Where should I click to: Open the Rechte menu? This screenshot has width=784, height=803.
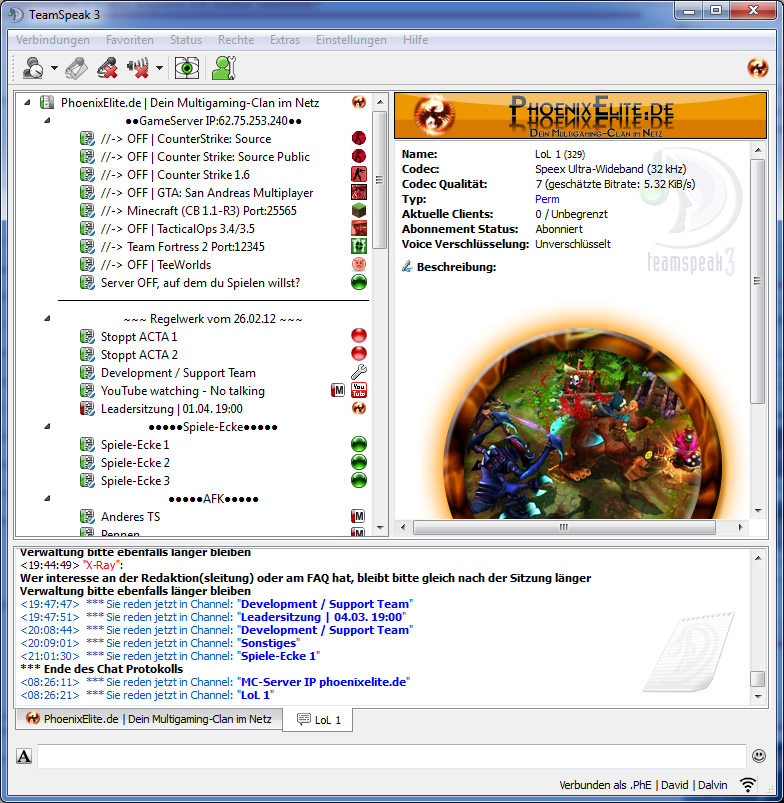[x=236, y=40]
